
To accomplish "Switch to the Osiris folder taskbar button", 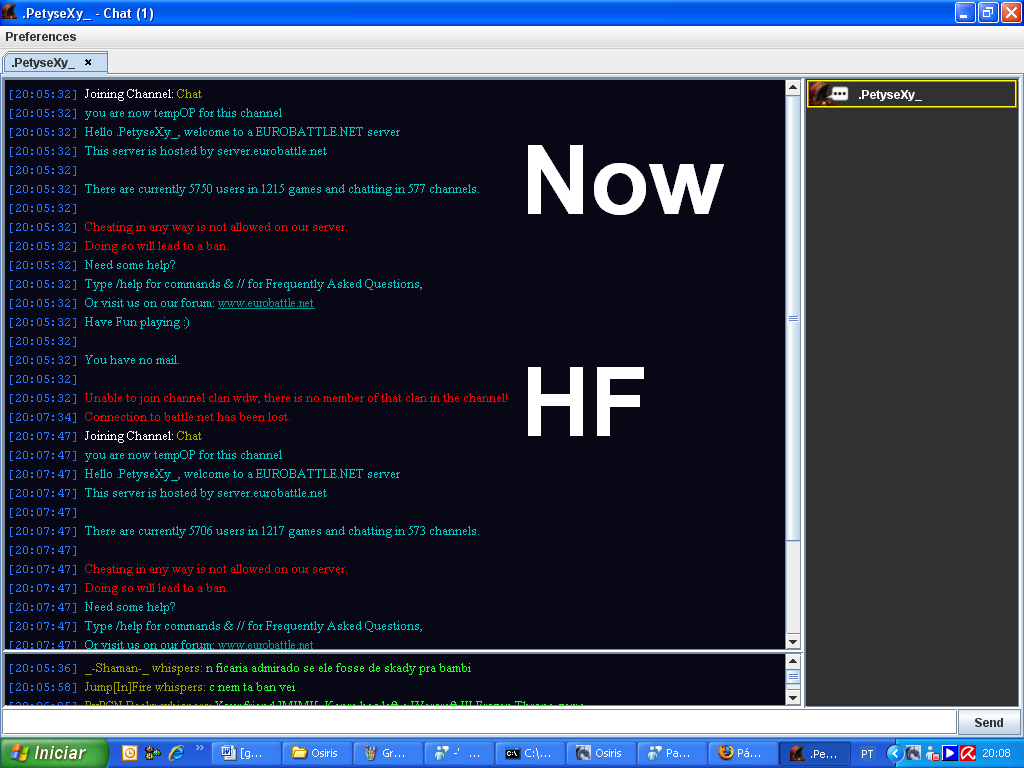I will [319, 754].
